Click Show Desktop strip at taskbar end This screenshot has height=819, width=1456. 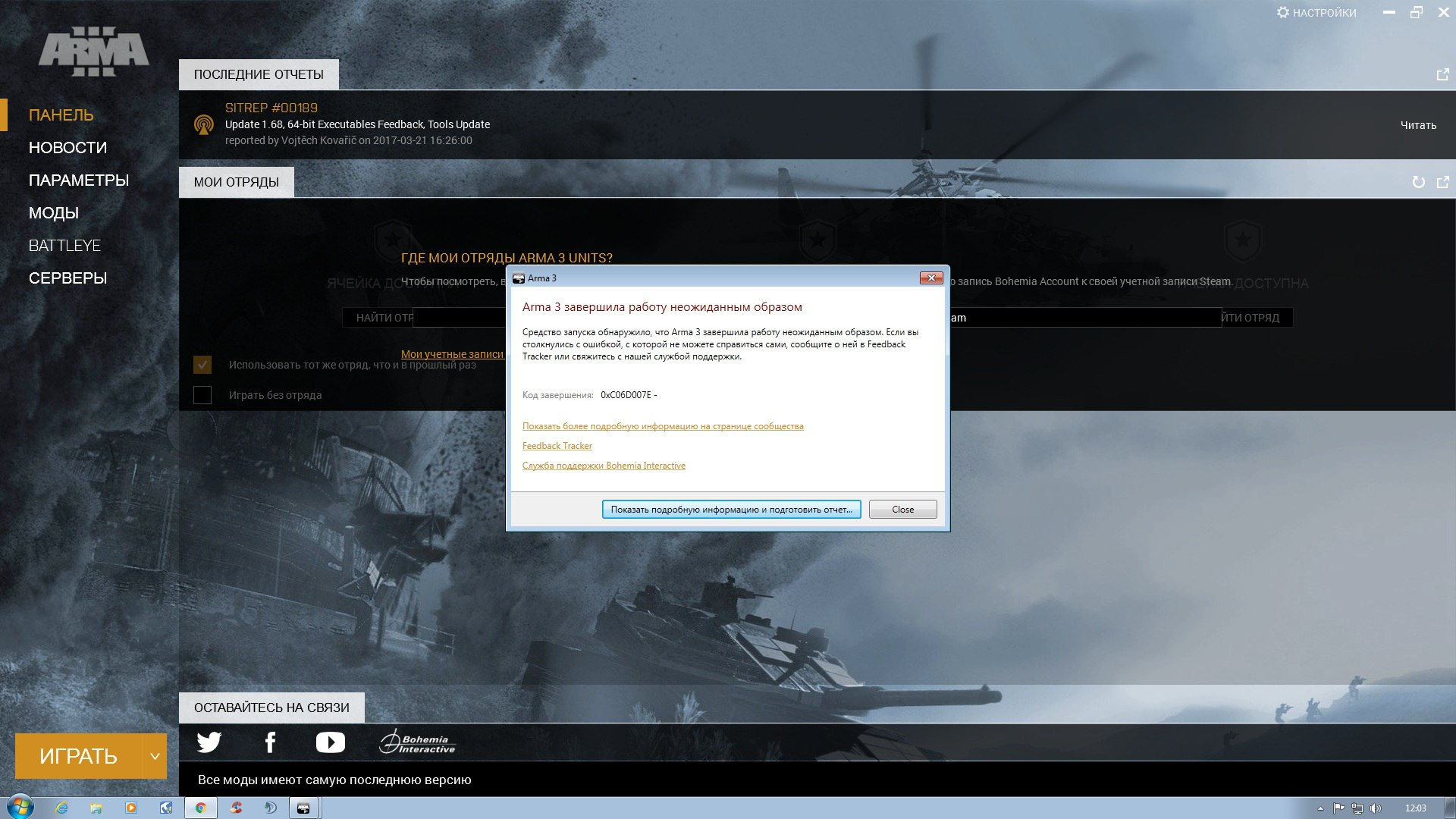1450,808
